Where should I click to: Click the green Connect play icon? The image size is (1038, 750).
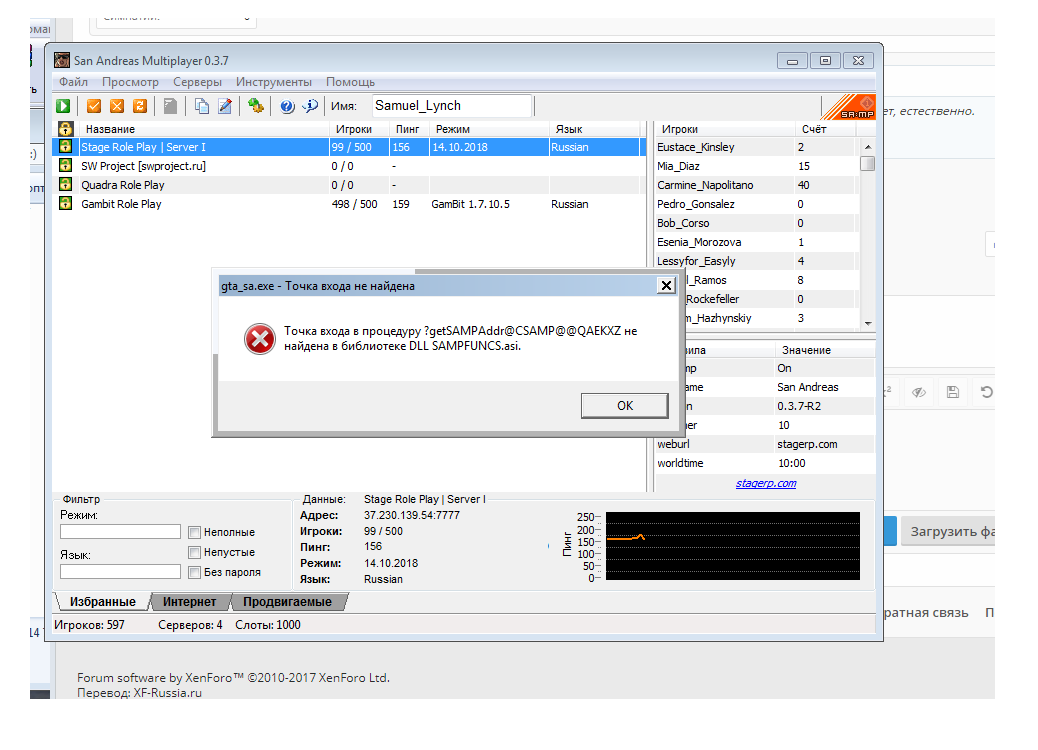(x=63, y=106)
